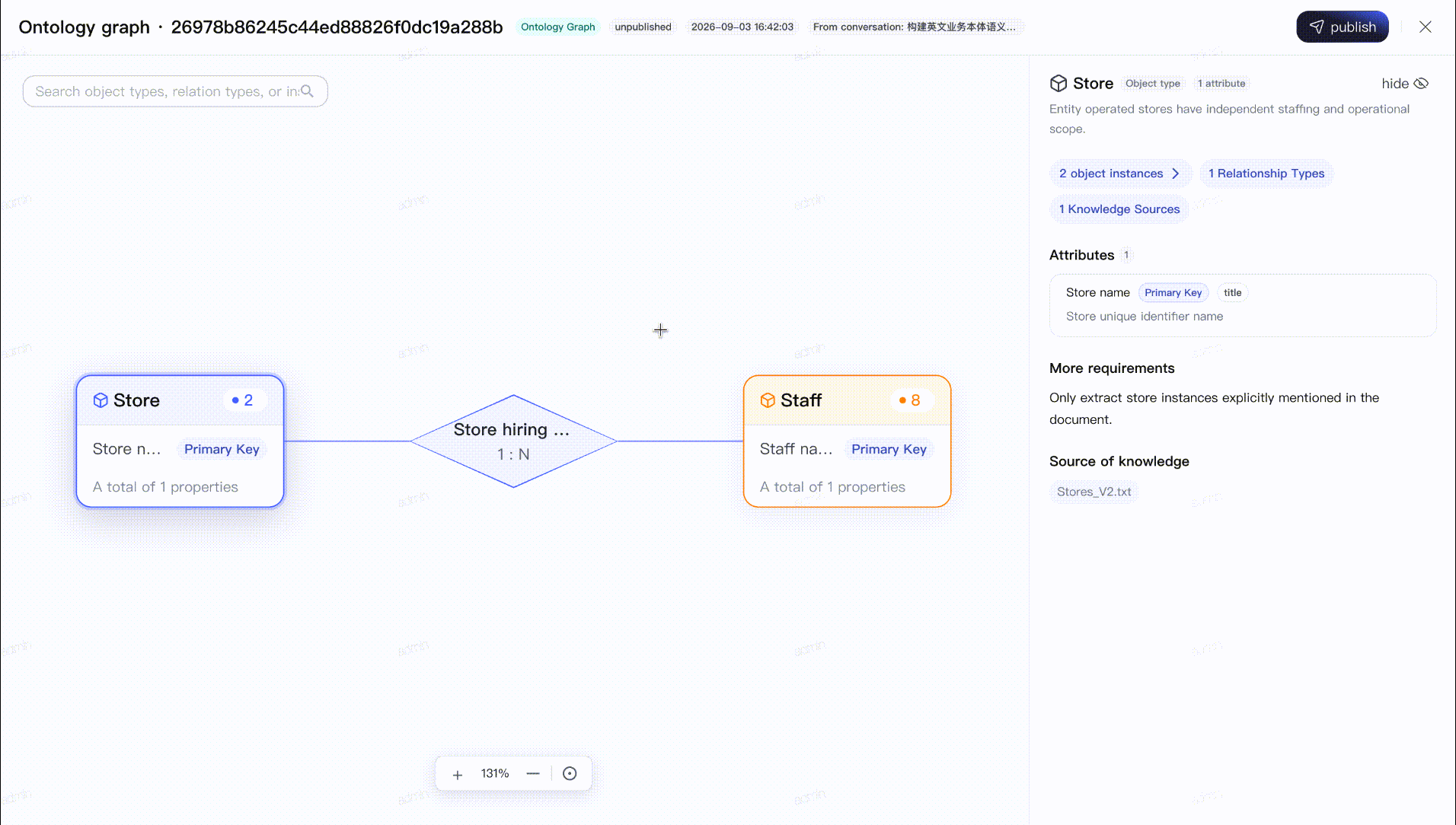Open 1 Relationship Types chip

coord(1266,174)
